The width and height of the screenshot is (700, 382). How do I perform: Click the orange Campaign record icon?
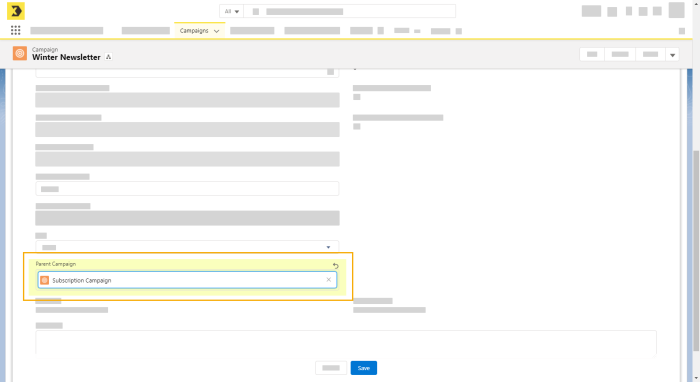20,54
